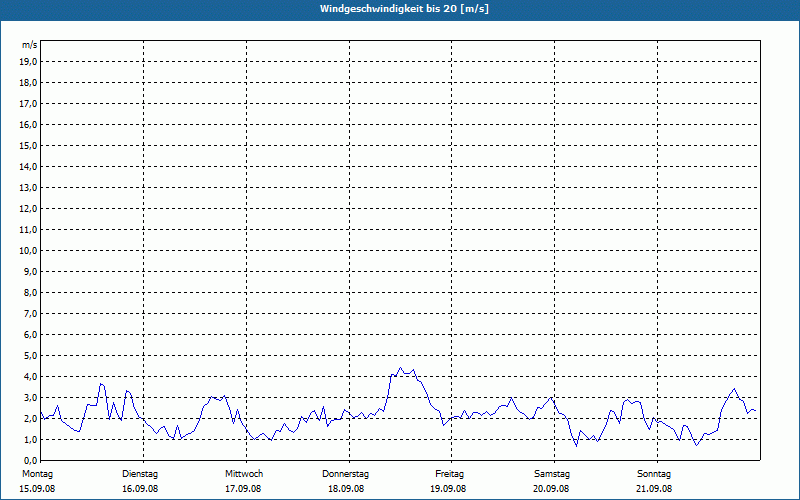Image resolution: width=800 pixels, height=500 pixels.
Task: Click the 'm/s' unit label
Action: (30, 45)
